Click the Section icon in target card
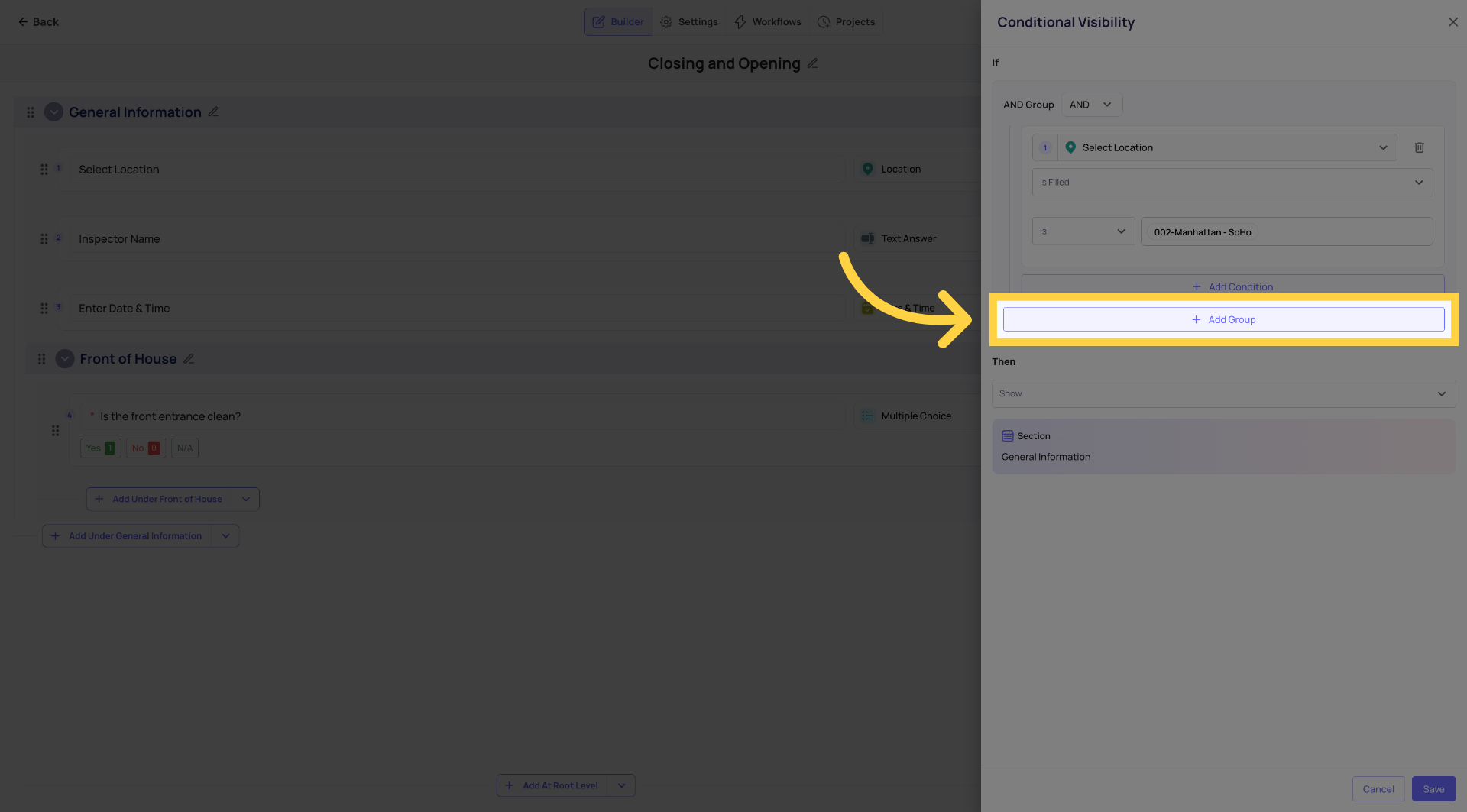 pos(1008,436)
